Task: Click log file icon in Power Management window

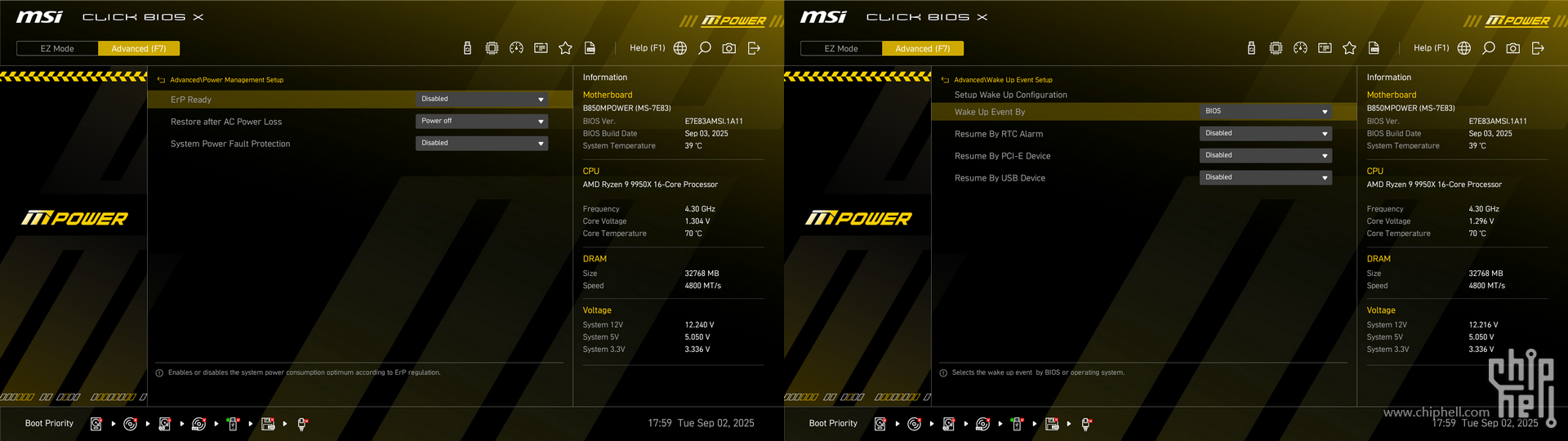Action: point(590,48)
